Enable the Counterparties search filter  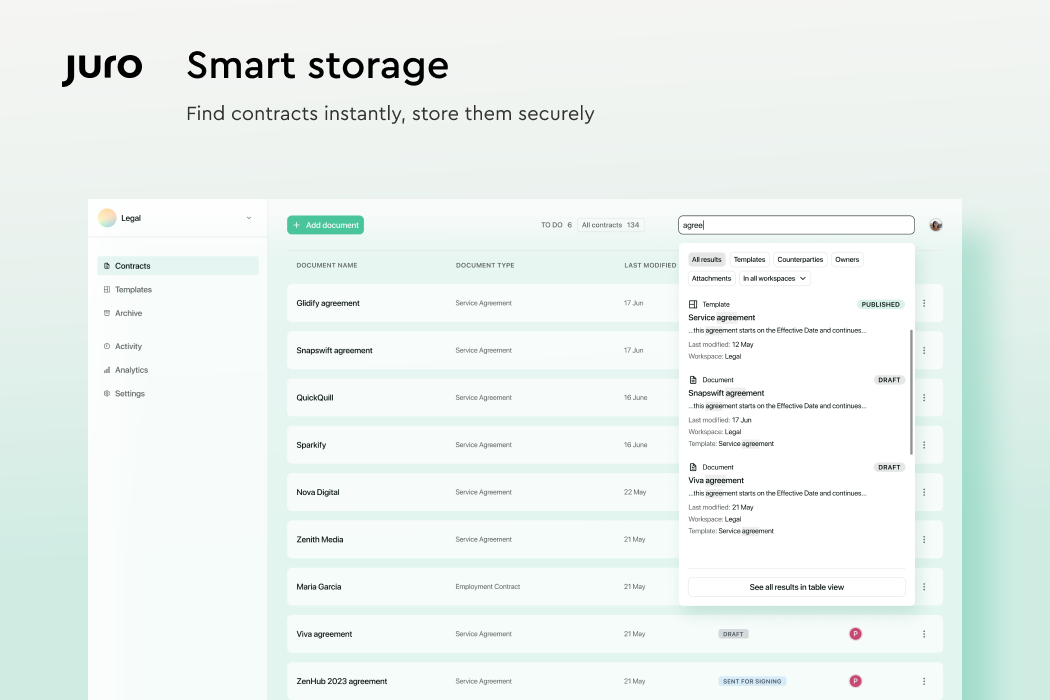click(800, 259)
